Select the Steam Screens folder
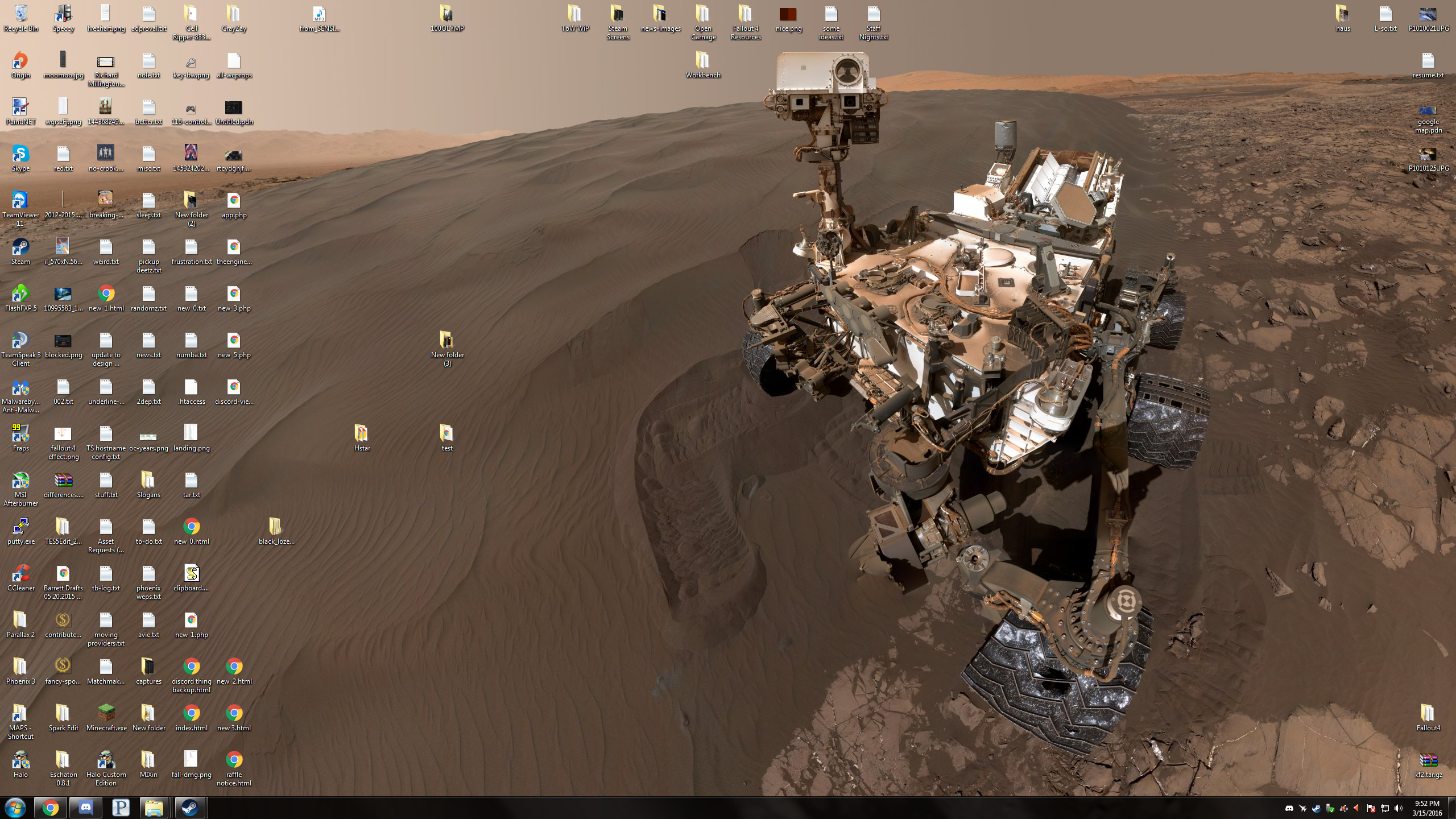Screen dimensions: 1456x819 [x=618, y=22]
